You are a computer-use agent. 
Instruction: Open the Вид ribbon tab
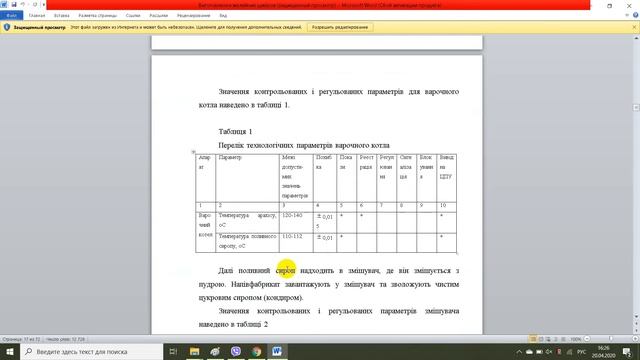point(223,16)
